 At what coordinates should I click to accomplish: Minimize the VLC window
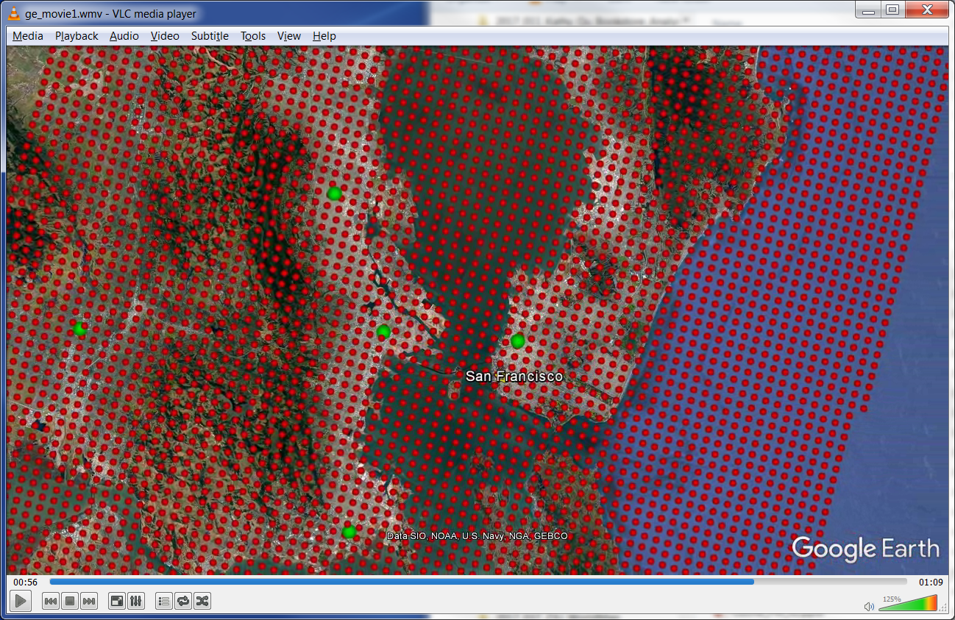click(x=869, y=10)
